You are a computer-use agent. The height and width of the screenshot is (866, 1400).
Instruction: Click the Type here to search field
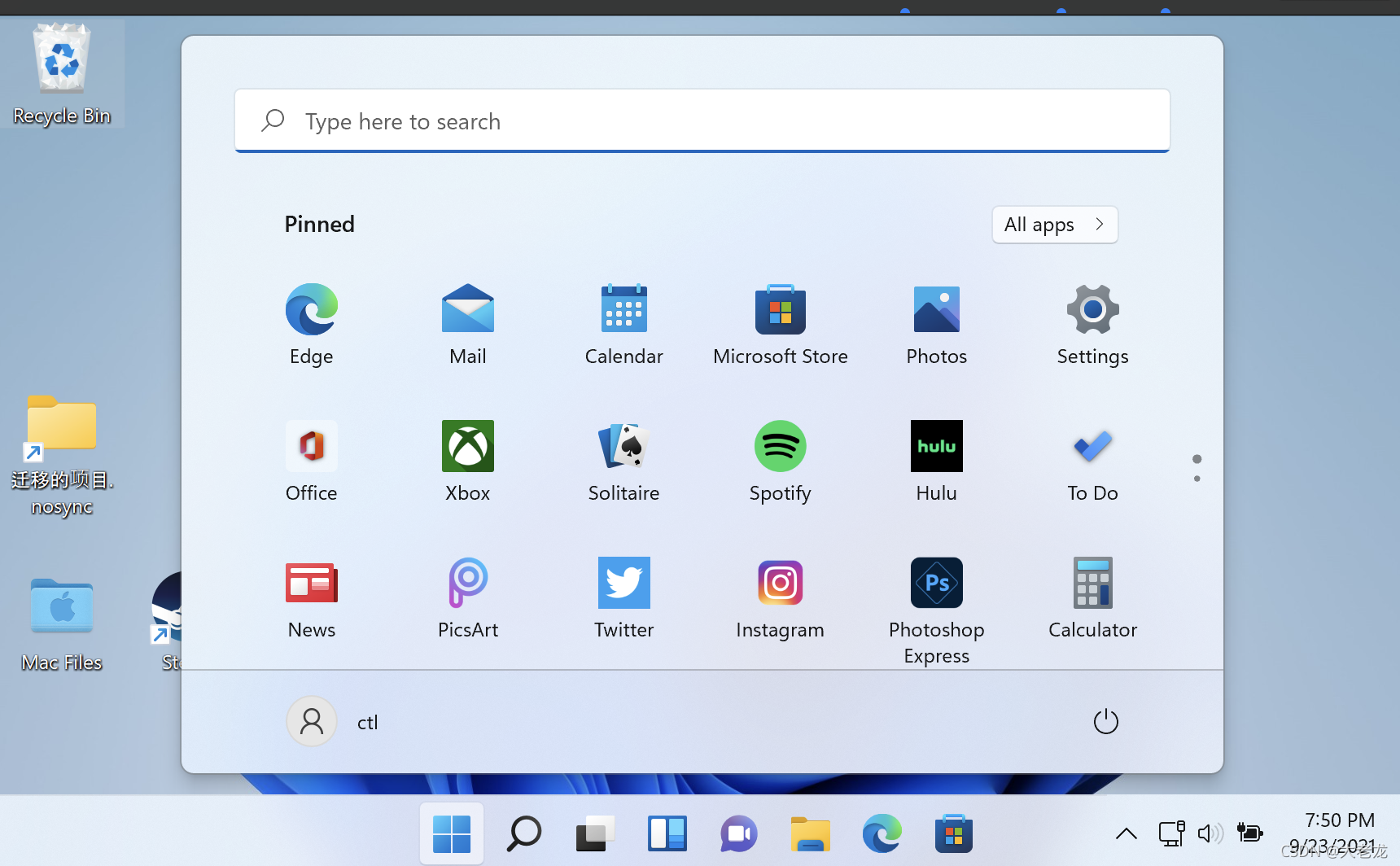(x=702, y=121)
